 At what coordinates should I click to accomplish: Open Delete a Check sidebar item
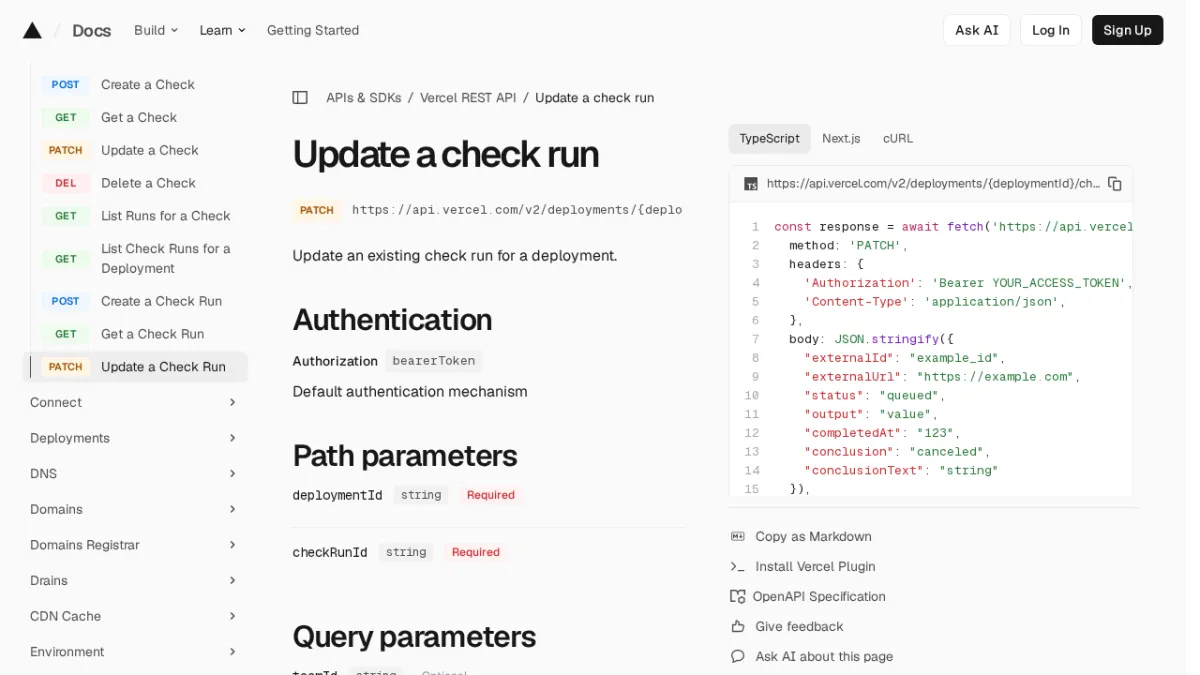pos(148,183)
